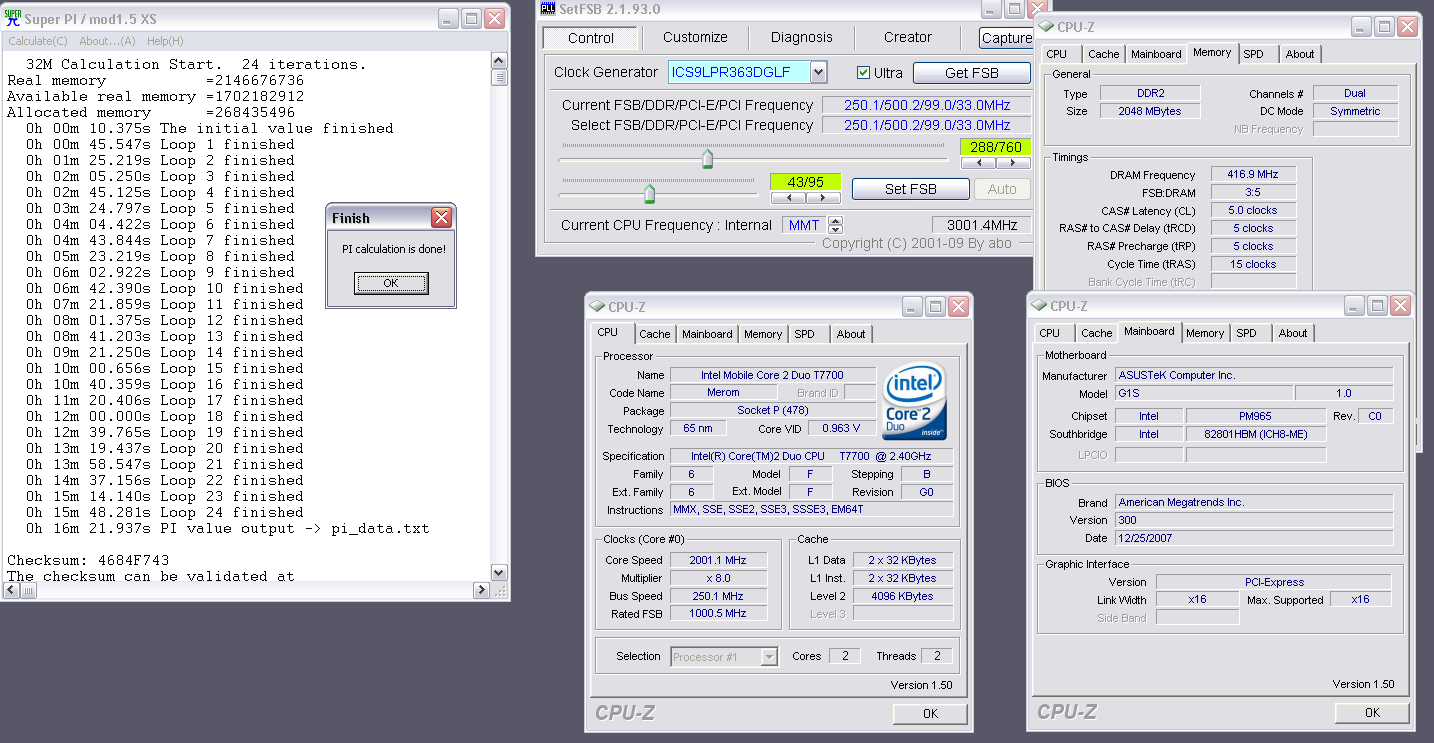This screenshot has width=1434, height=743.
Task: Open the About...(A) menu
Action: point(107,41)
